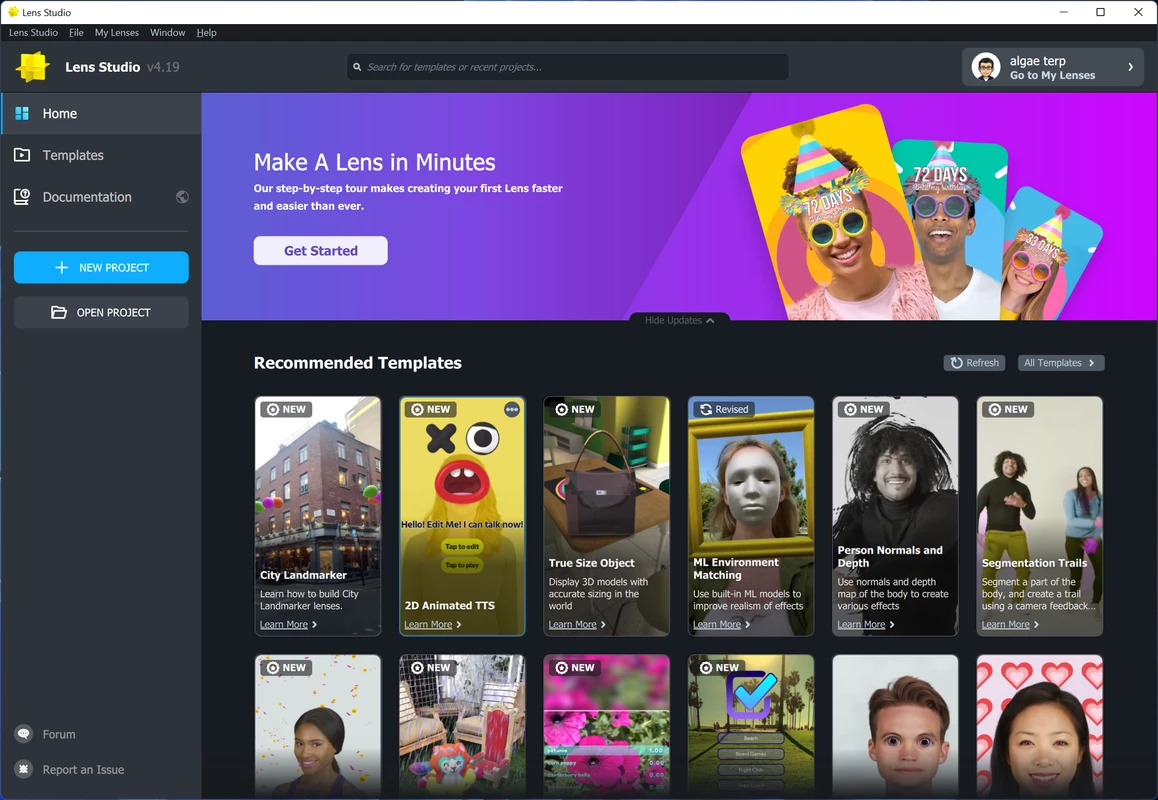The image size is (1158, 800).
Task: Click the algae terp avatar picture
Action: coord(985,67)
